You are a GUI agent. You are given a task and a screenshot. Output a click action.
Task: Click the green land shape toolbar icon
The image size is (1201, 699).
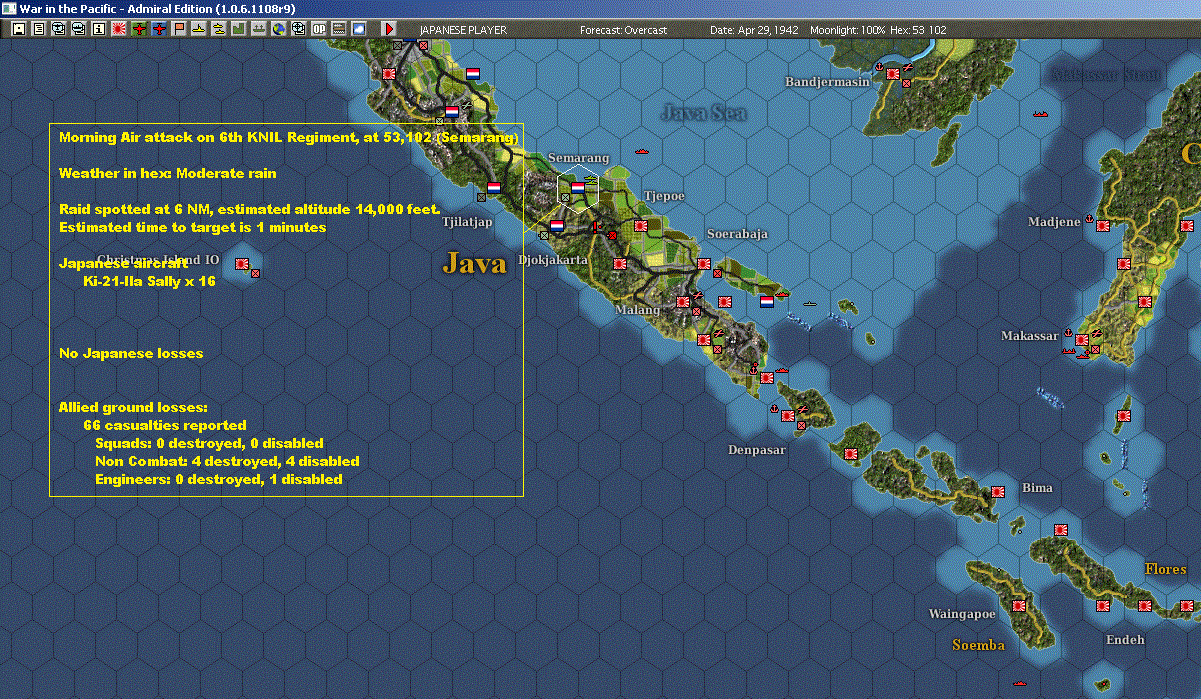coord(240,29)
